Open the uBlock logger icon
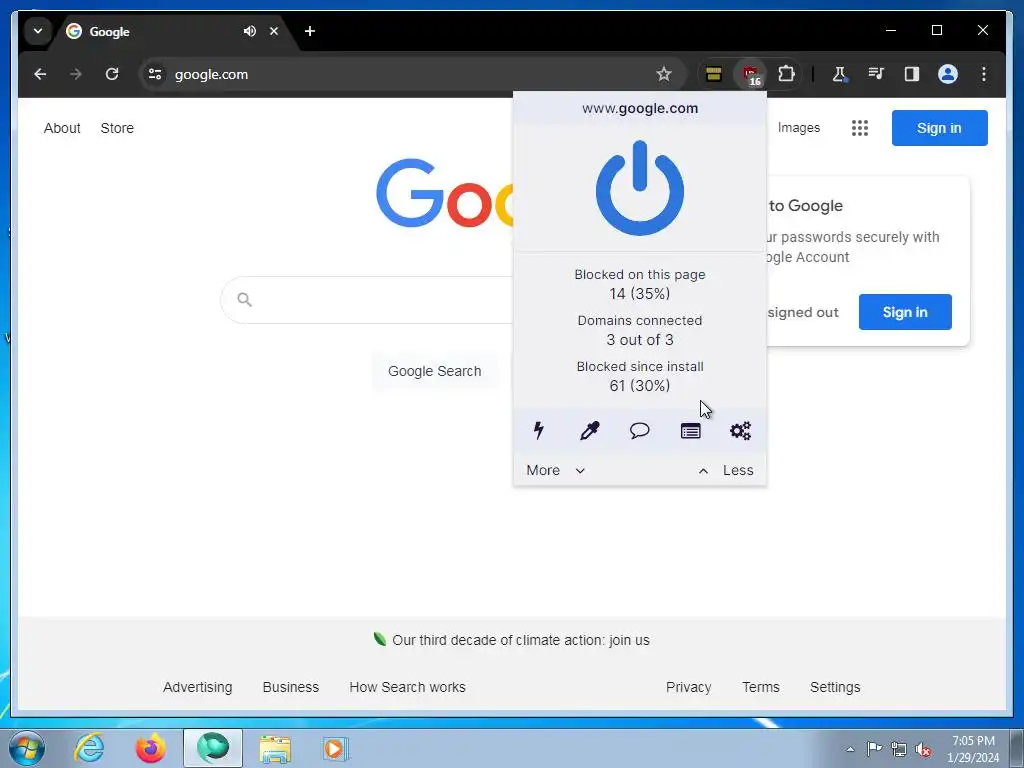The image size is (1024, 768). click(690, 430)
